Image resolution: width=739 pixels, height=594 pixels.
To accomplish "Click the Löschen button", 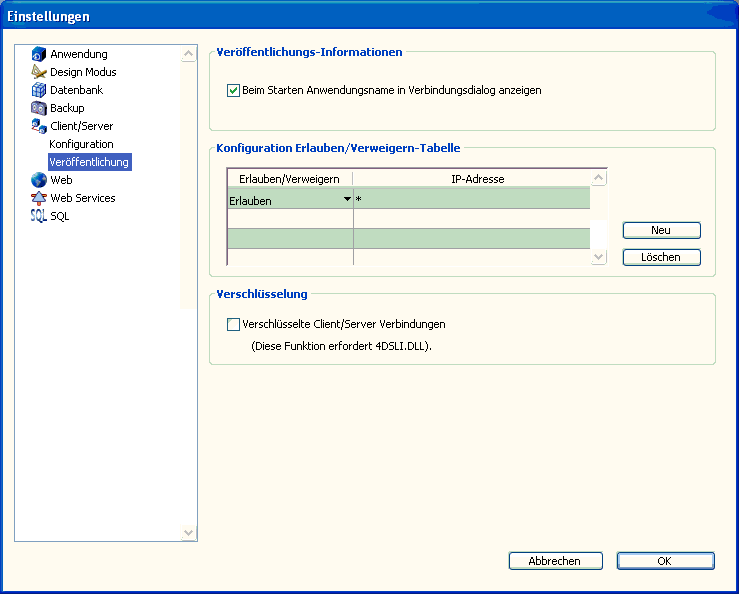I will [x=661, y=257].
